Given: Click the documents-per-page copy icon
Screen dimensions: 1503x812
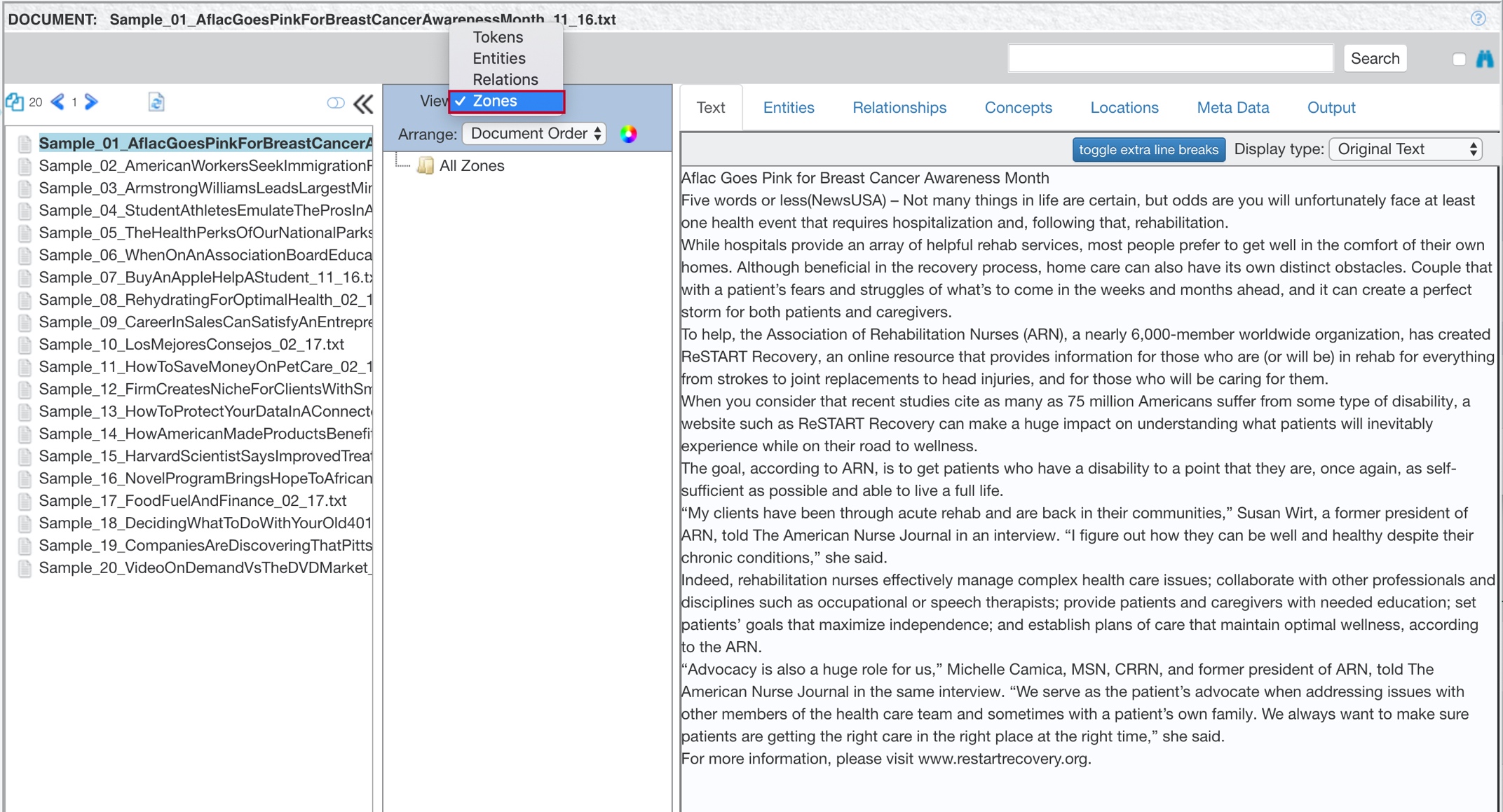Looking at the screenshot, I should coord(15,102).
